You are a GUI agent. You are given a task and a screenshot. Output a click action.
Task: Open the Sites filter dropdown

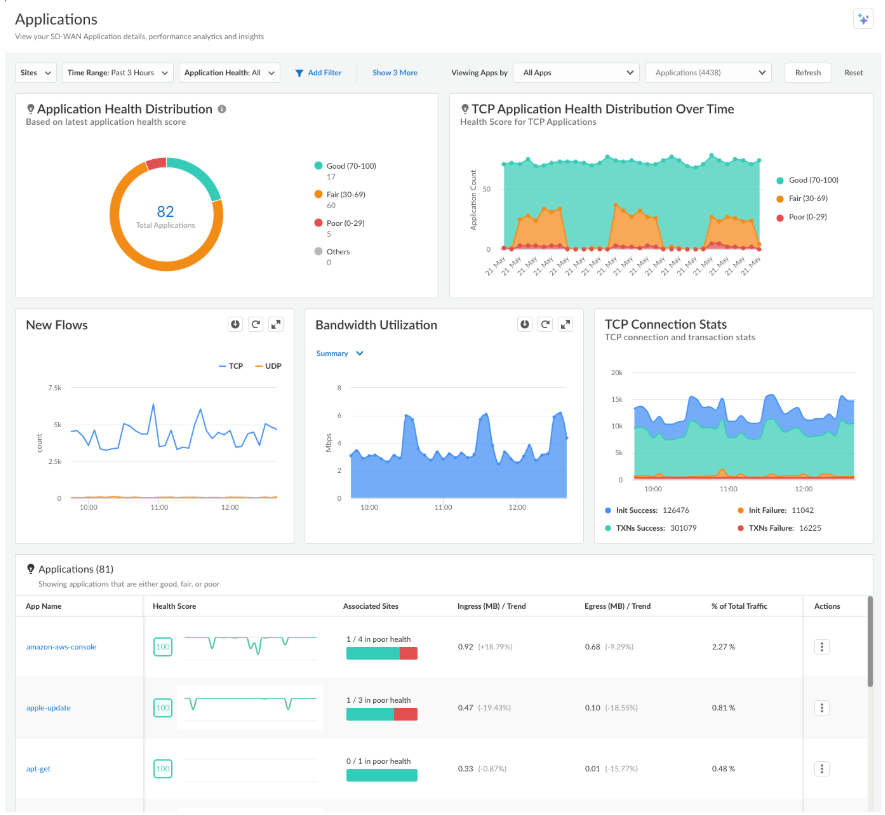click(x=37, y=73)
